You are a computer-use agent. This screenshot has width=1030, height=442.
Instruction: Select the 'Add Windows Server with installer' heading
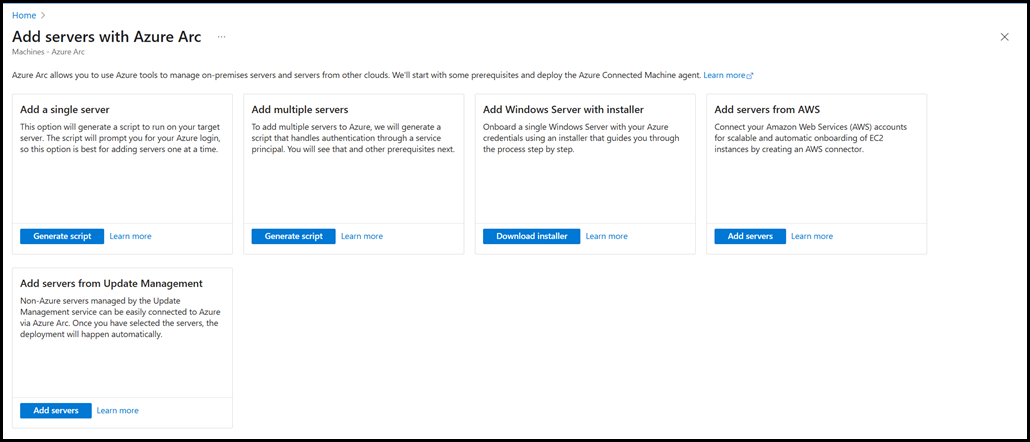pyautogui.click(x=563, y=109)
